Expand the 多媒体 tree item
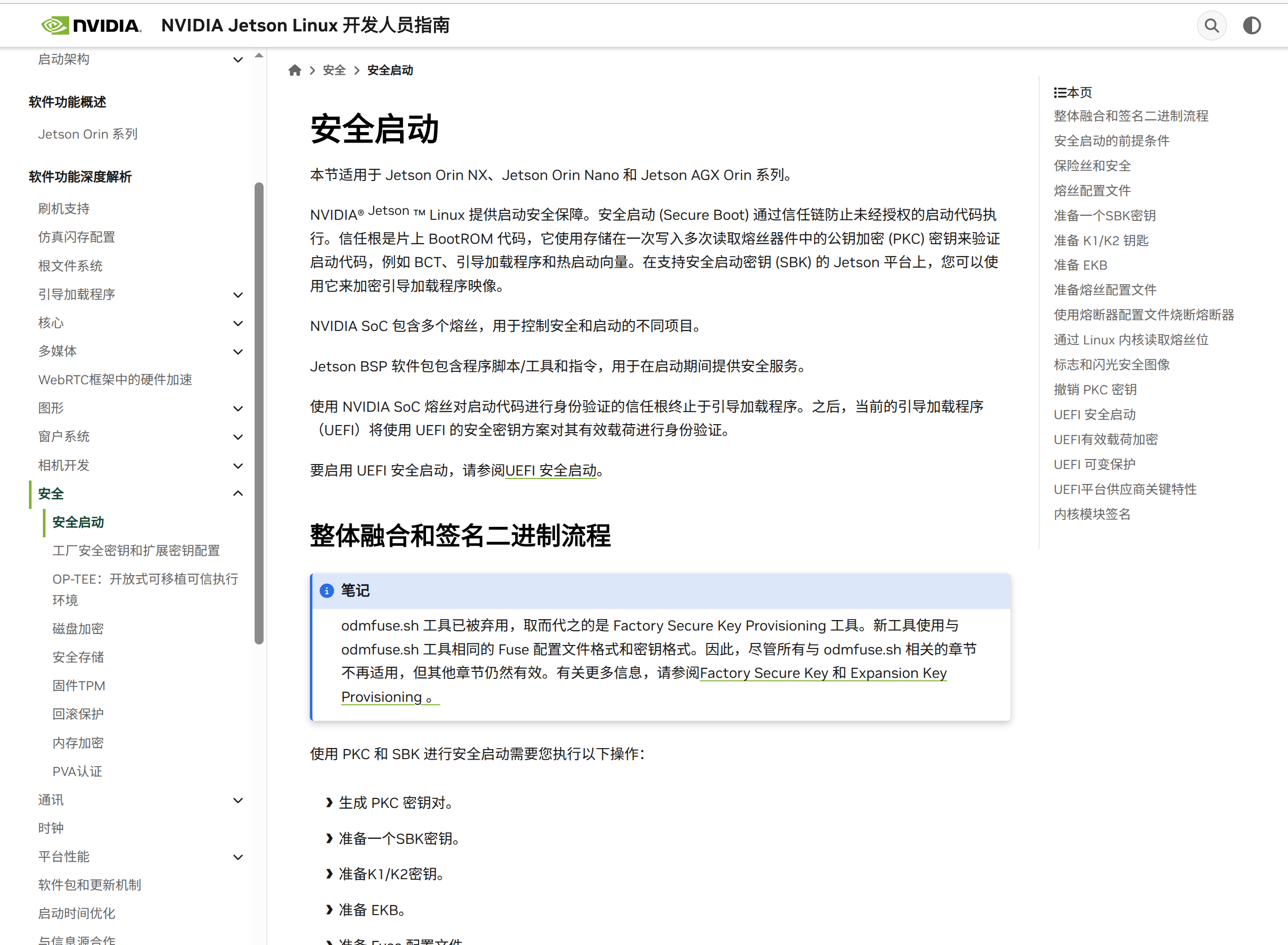1288x945 pixels. point(238,351)
